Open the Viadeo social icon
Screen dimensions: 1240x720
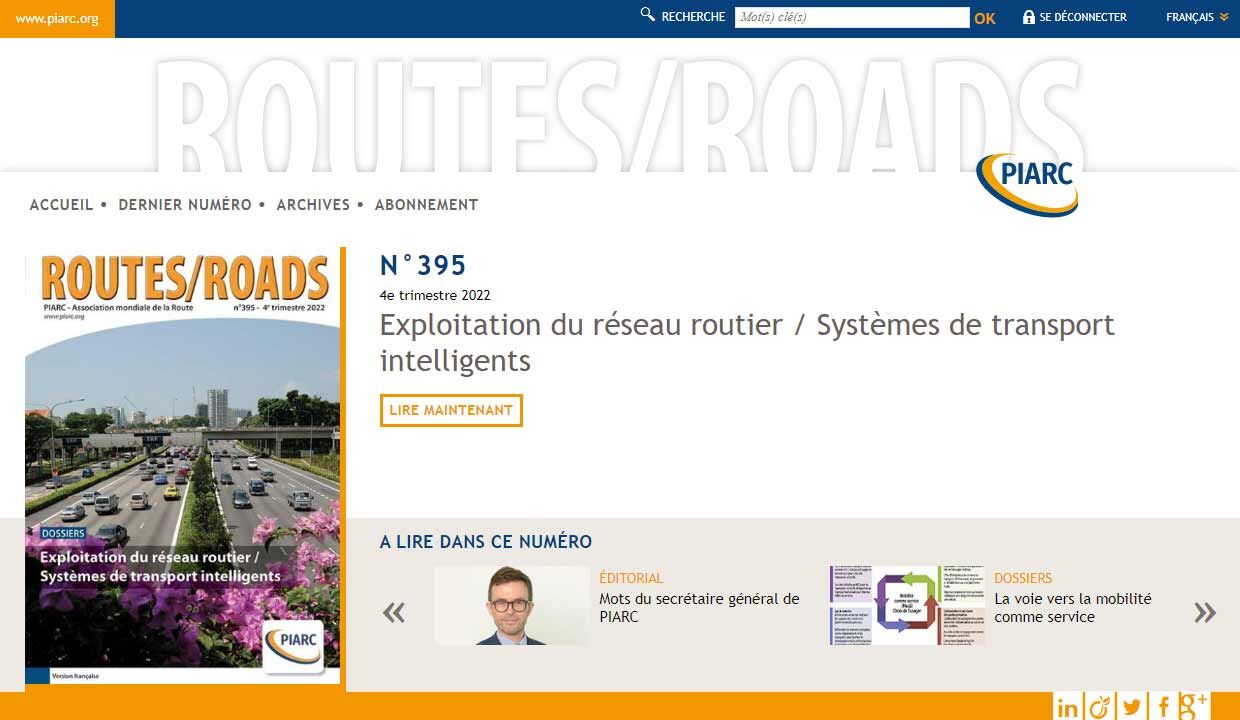[1099, 708]
